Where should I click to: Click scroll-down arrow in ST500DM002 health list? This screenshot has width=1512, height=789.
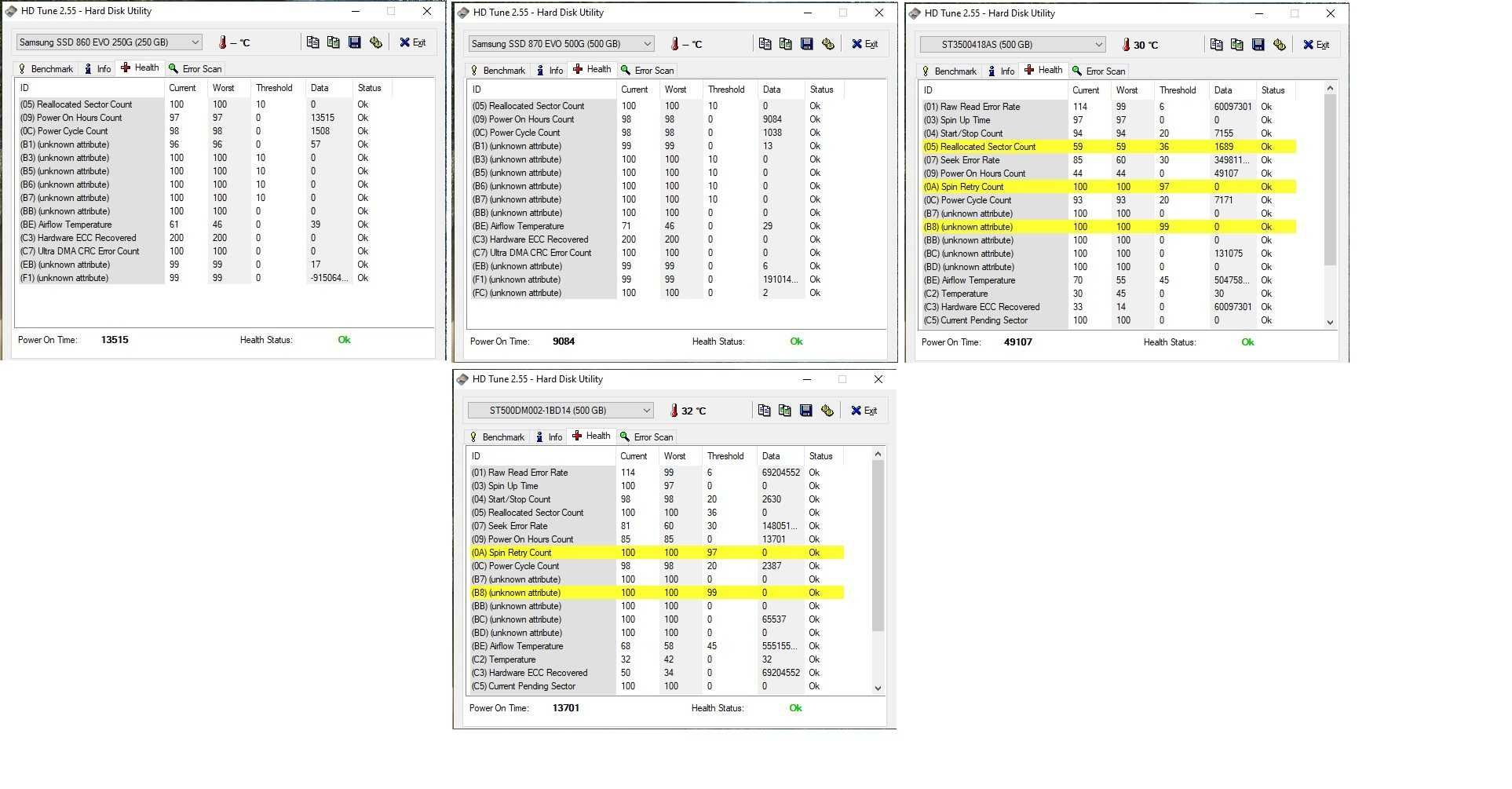point(878,689)
